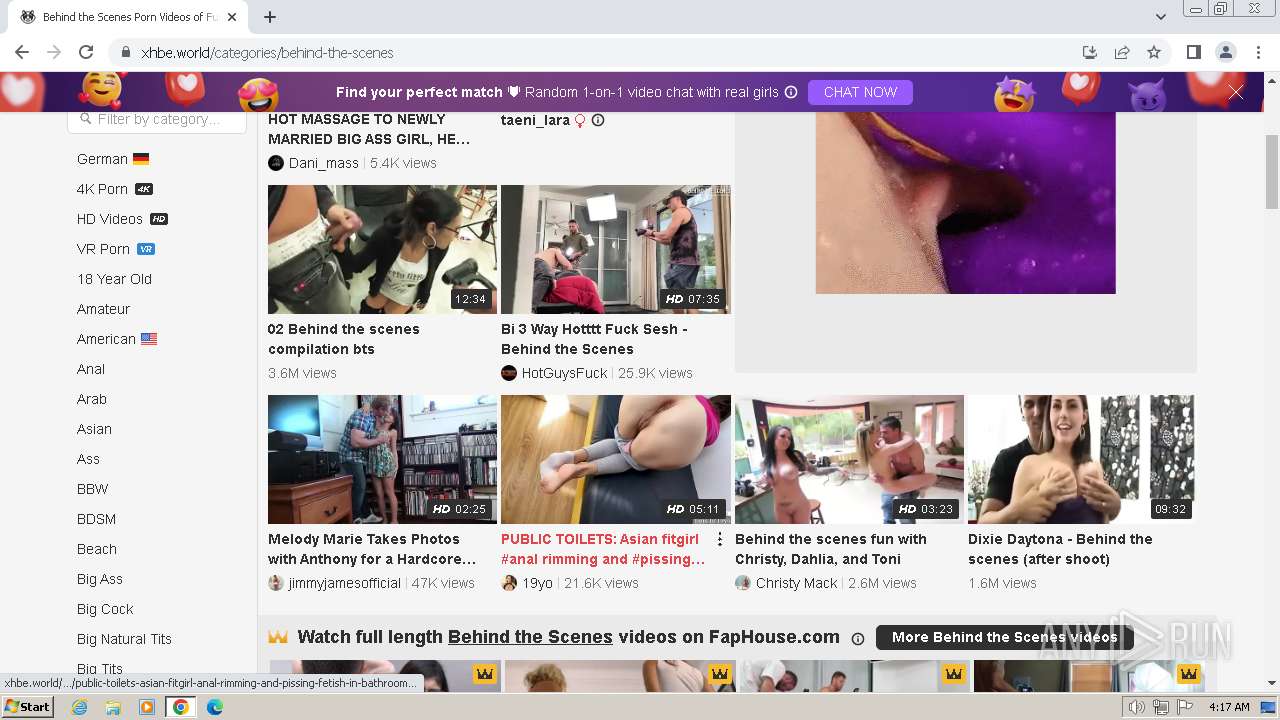1280x720 pixels.
Task: Toggle the browser side panel
Action: tap(1193, 52)
